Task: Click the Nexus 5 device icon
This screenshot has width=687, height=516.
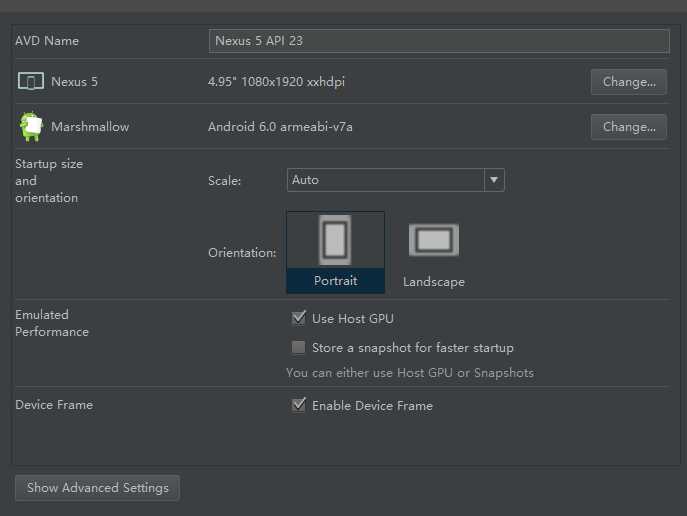Action: (x=31, y=81)
